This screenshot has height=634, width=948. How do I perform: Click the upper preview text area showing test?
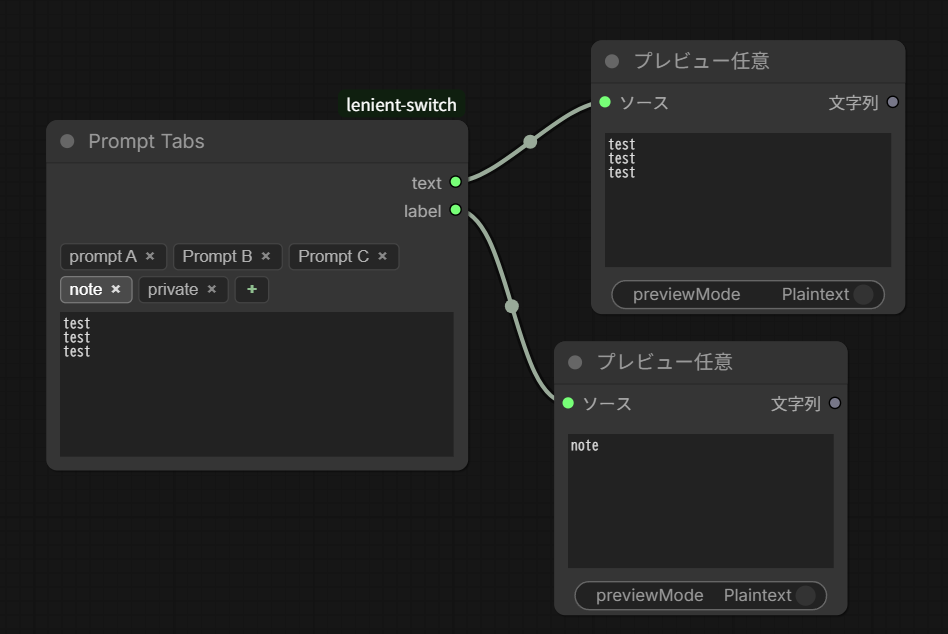pos(748,200)
